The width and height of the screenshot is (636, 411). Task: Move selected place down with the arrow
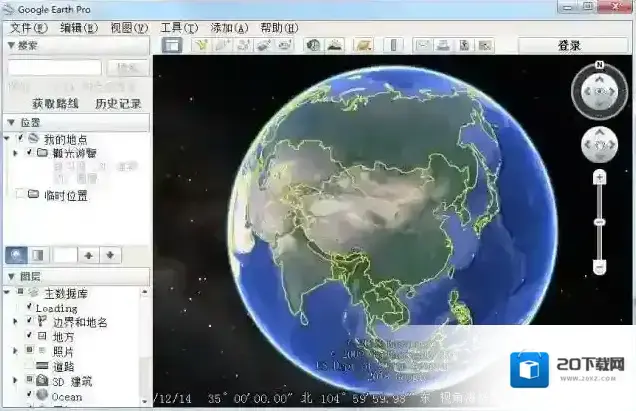(x=110, y=255)
